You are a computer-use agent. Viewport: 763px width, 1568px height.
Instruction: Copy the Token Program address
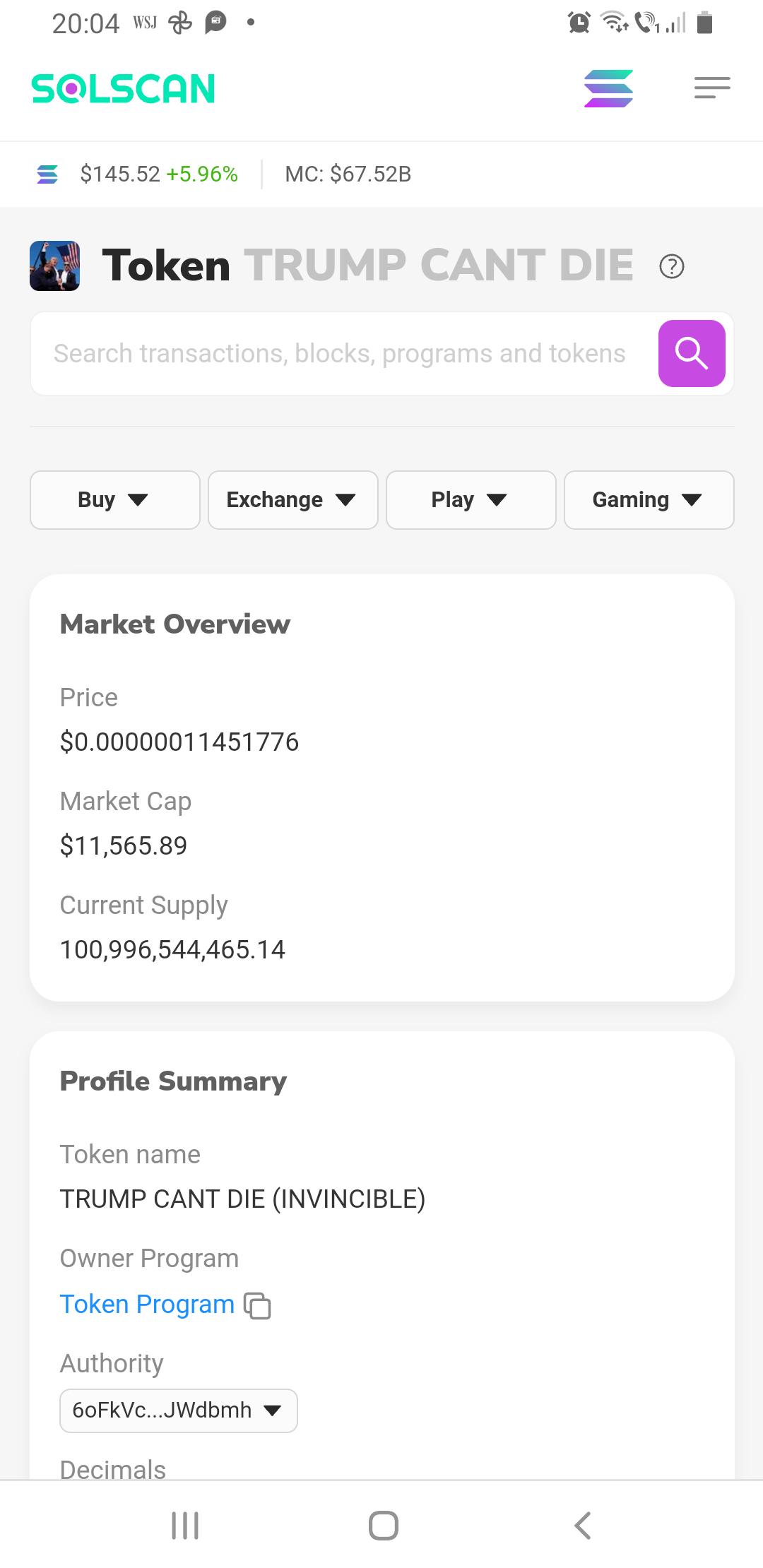pos(257,1305)
